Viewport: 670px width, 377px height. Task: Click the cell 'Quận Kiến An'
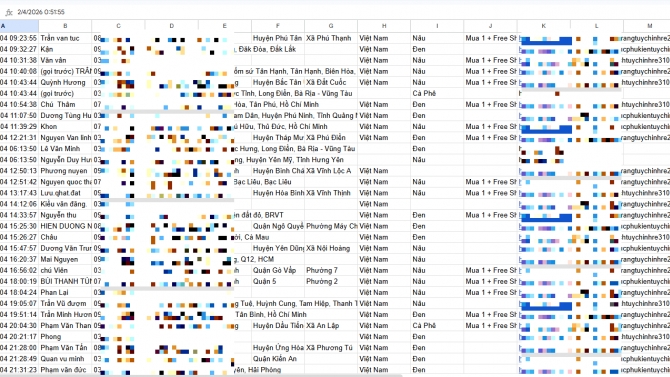tap(278, 359)
